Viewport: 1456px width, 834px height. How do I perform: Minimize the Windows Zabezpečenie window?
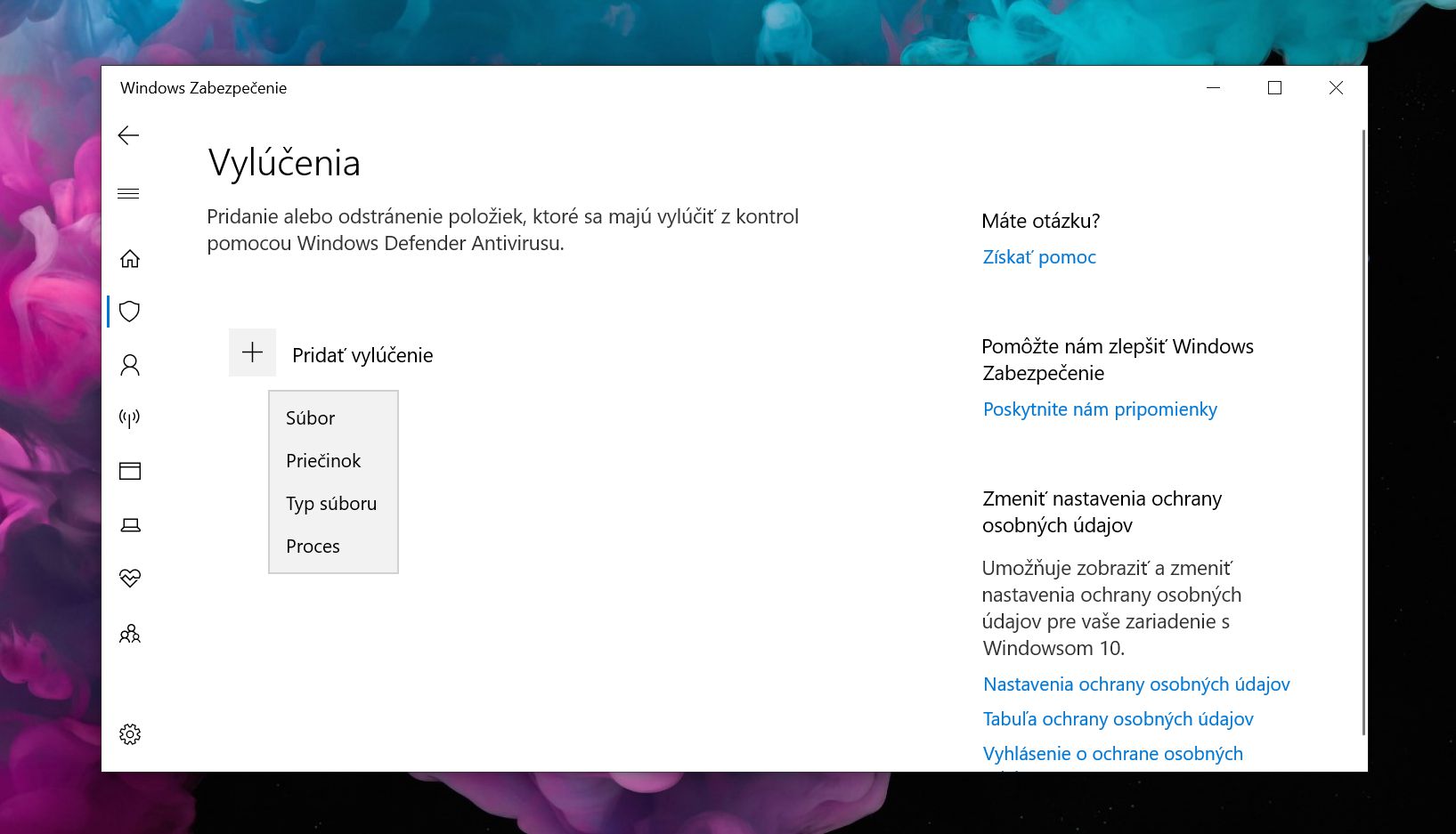1213,88
